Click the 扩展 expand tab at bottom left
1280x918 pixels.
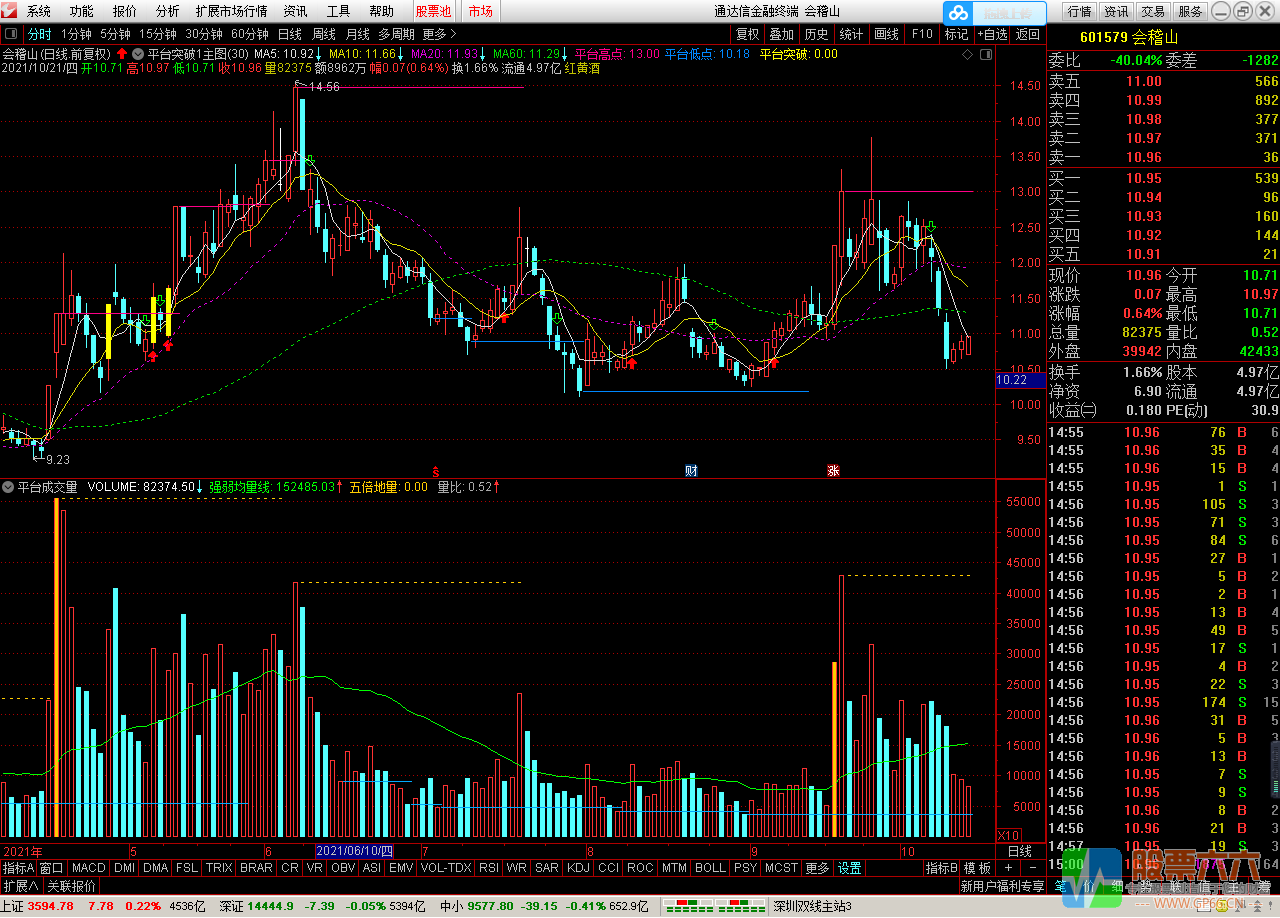click(20, 886)
